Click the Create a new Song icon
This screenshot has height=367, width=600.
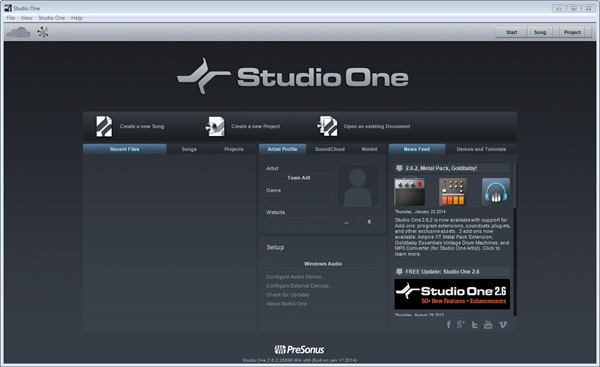pos(104,126)
